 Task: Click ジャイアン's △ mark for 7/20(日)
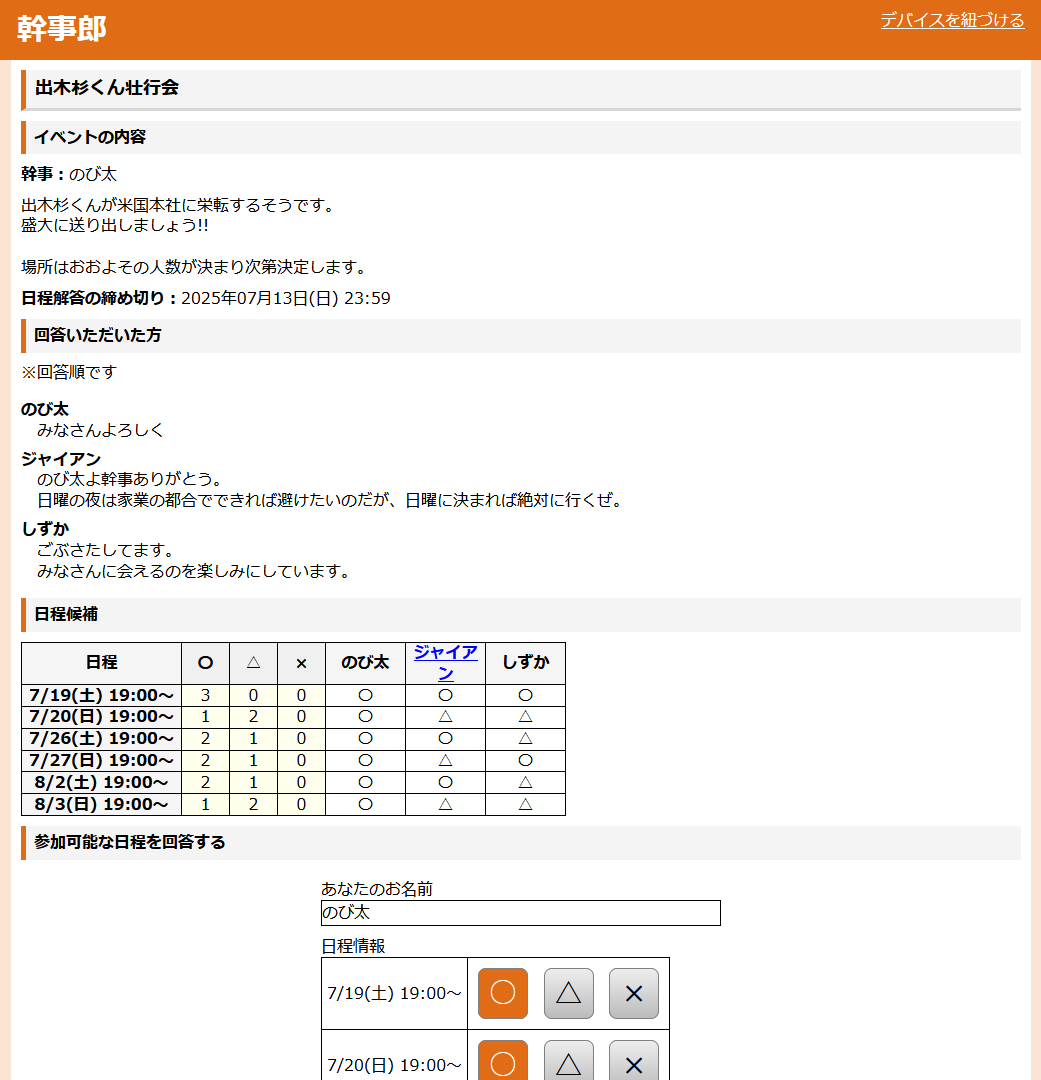pos(445,717)
